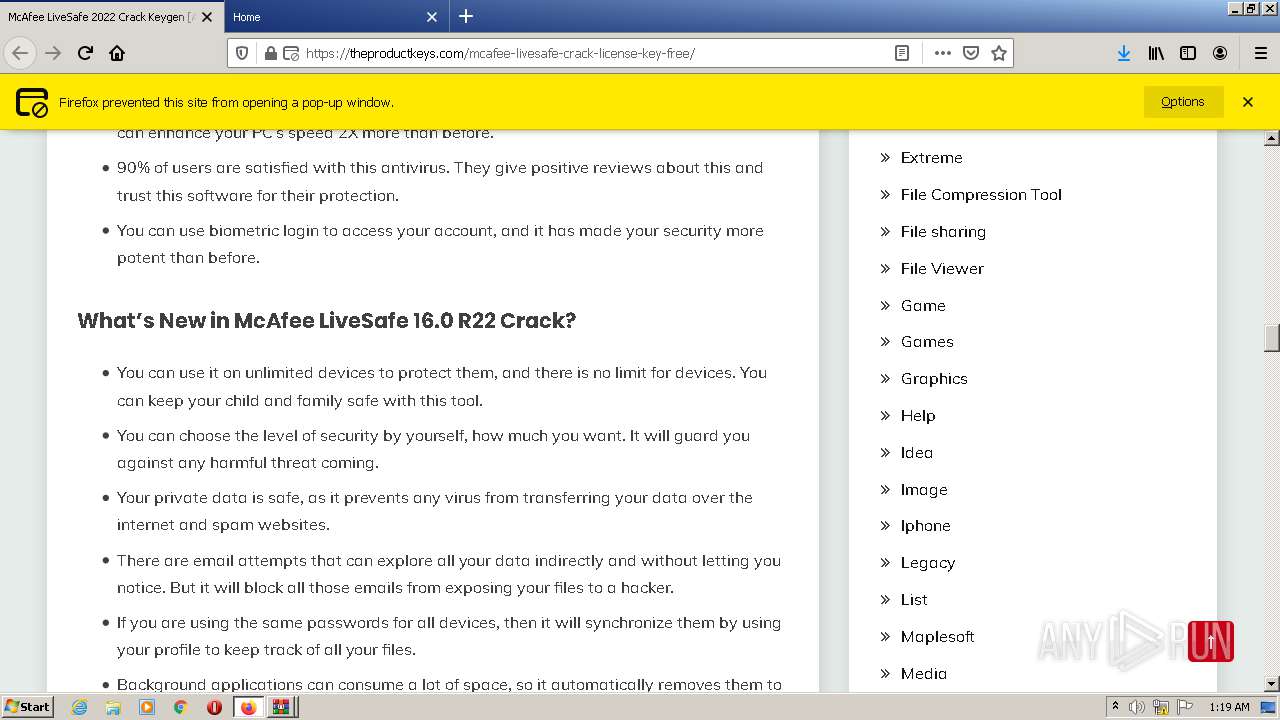Open the File sharing category
Screen dimensions: 1280x720
(943, 232)
